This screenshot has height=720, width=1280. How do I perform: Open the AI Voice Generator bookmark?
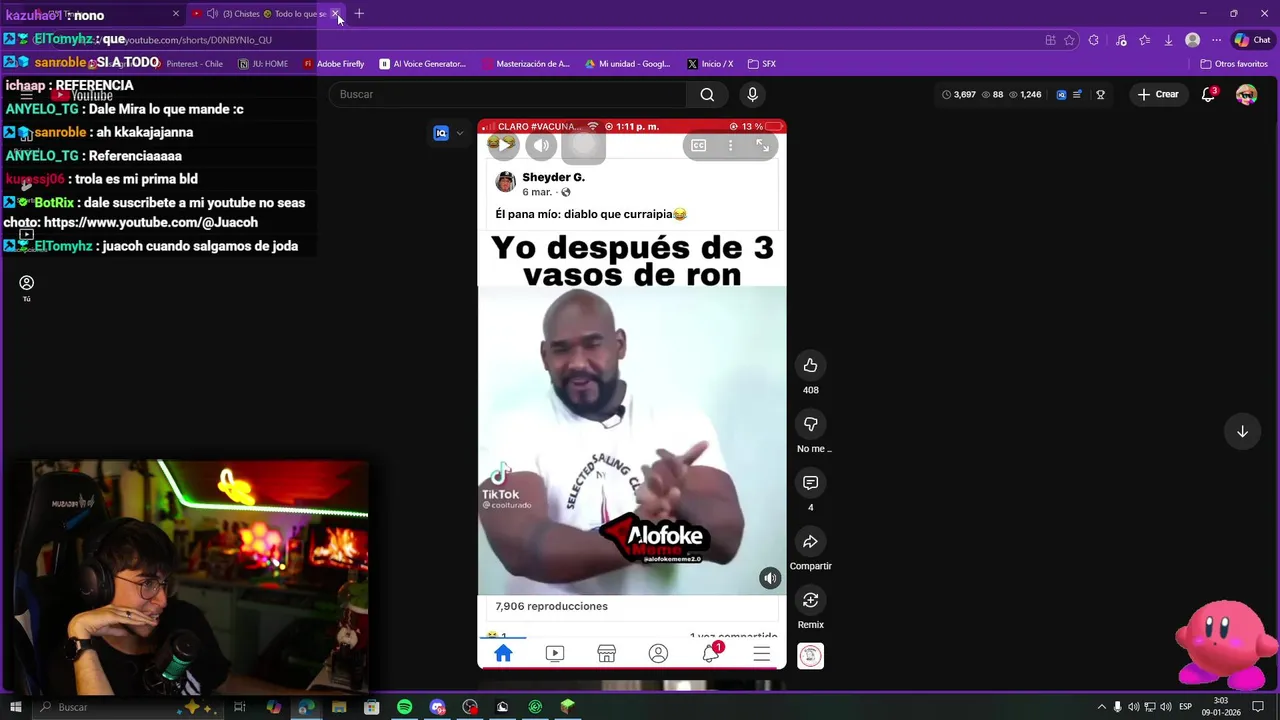422,64
